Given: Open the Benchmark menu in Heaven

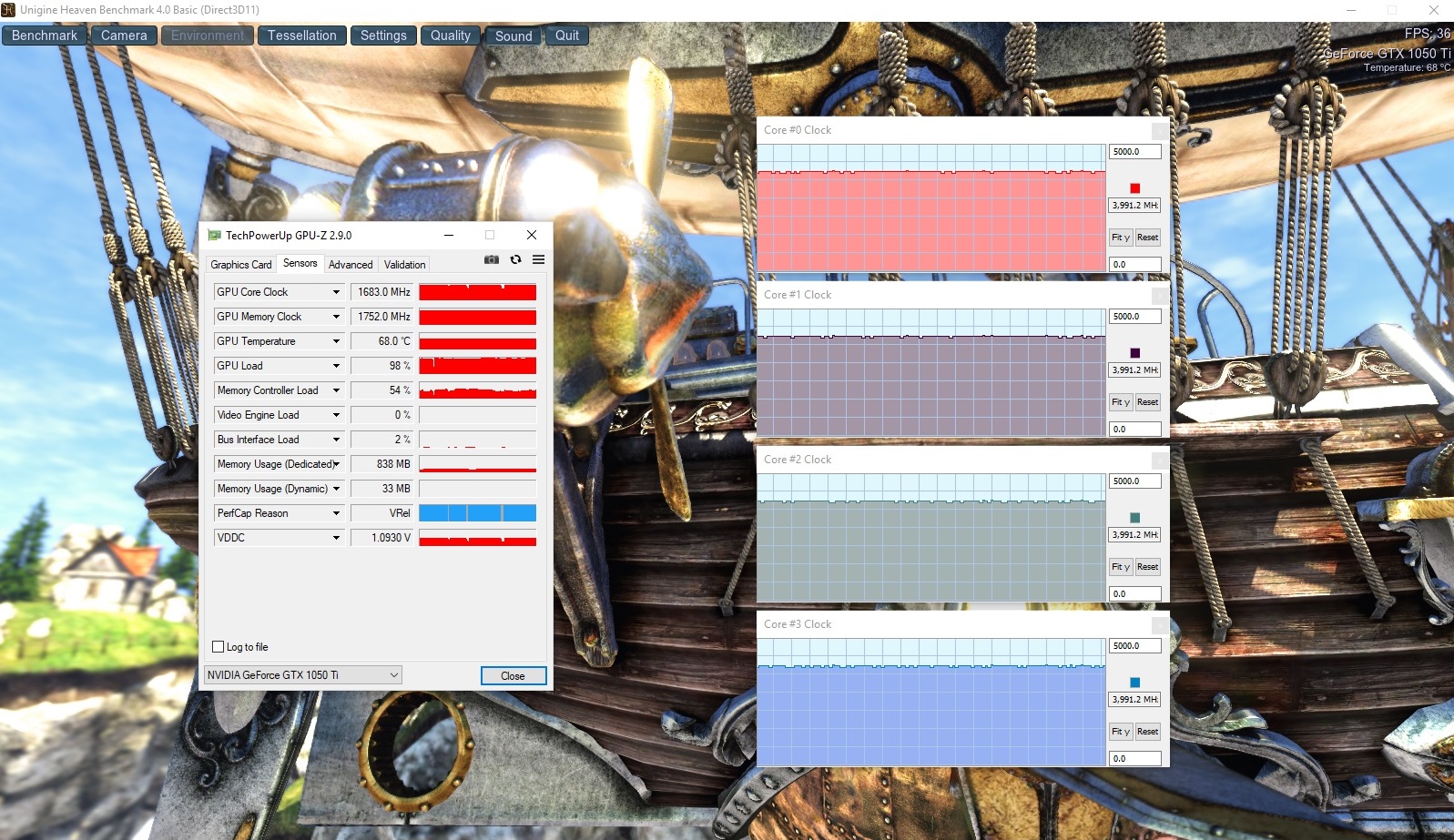Looking at the screenshot, I should (45, 35).
